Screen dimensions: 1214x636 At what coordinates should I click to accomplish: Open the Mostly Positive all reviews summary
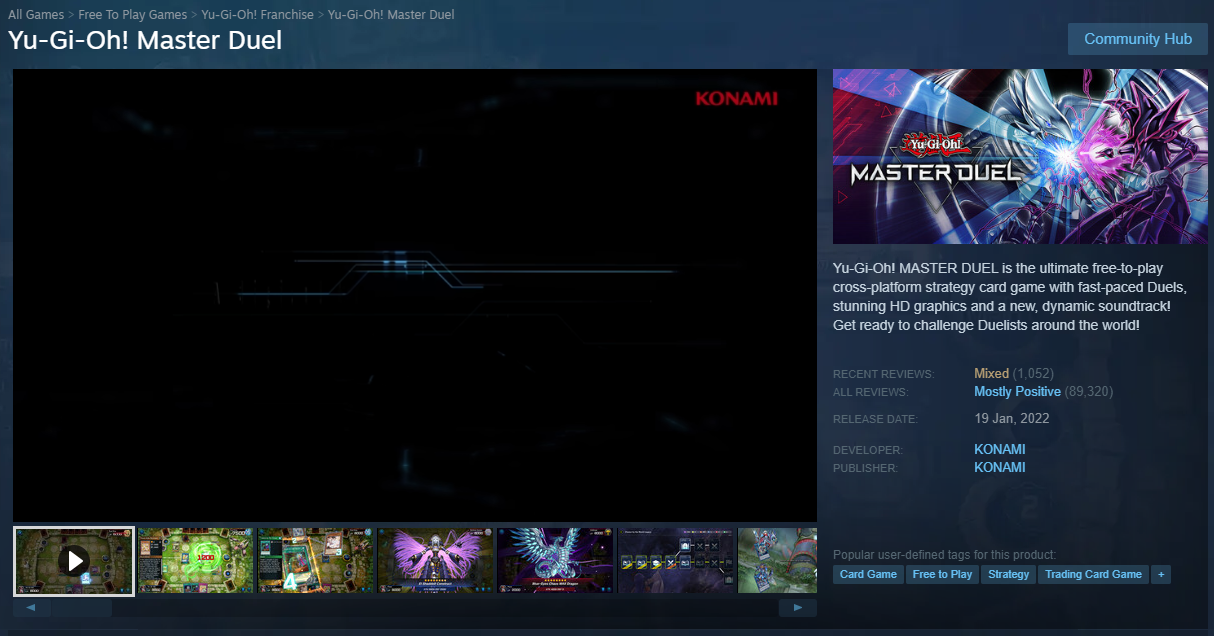tap(1017, 391)
